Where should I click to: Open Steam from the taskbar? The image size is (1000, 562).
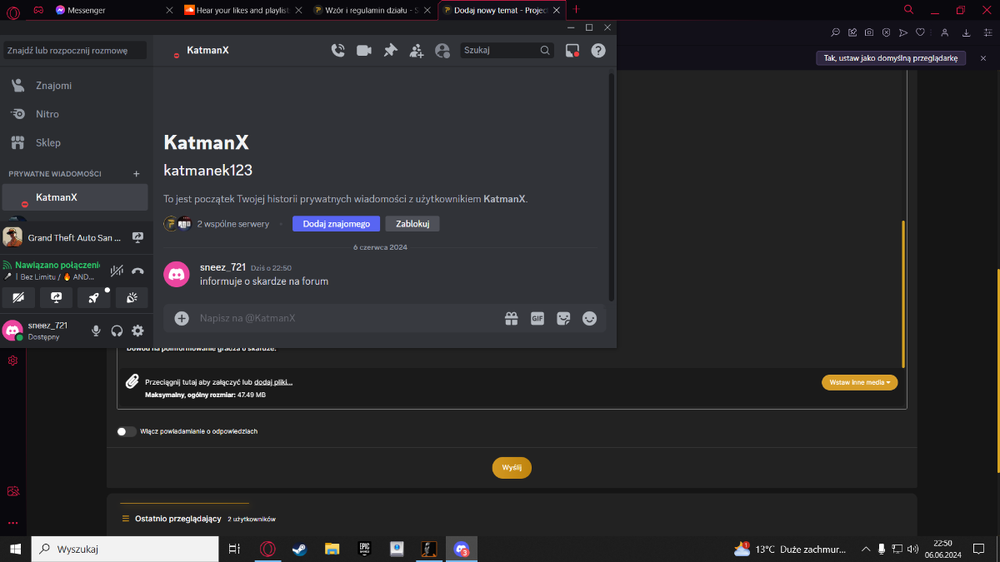point(300,549)
